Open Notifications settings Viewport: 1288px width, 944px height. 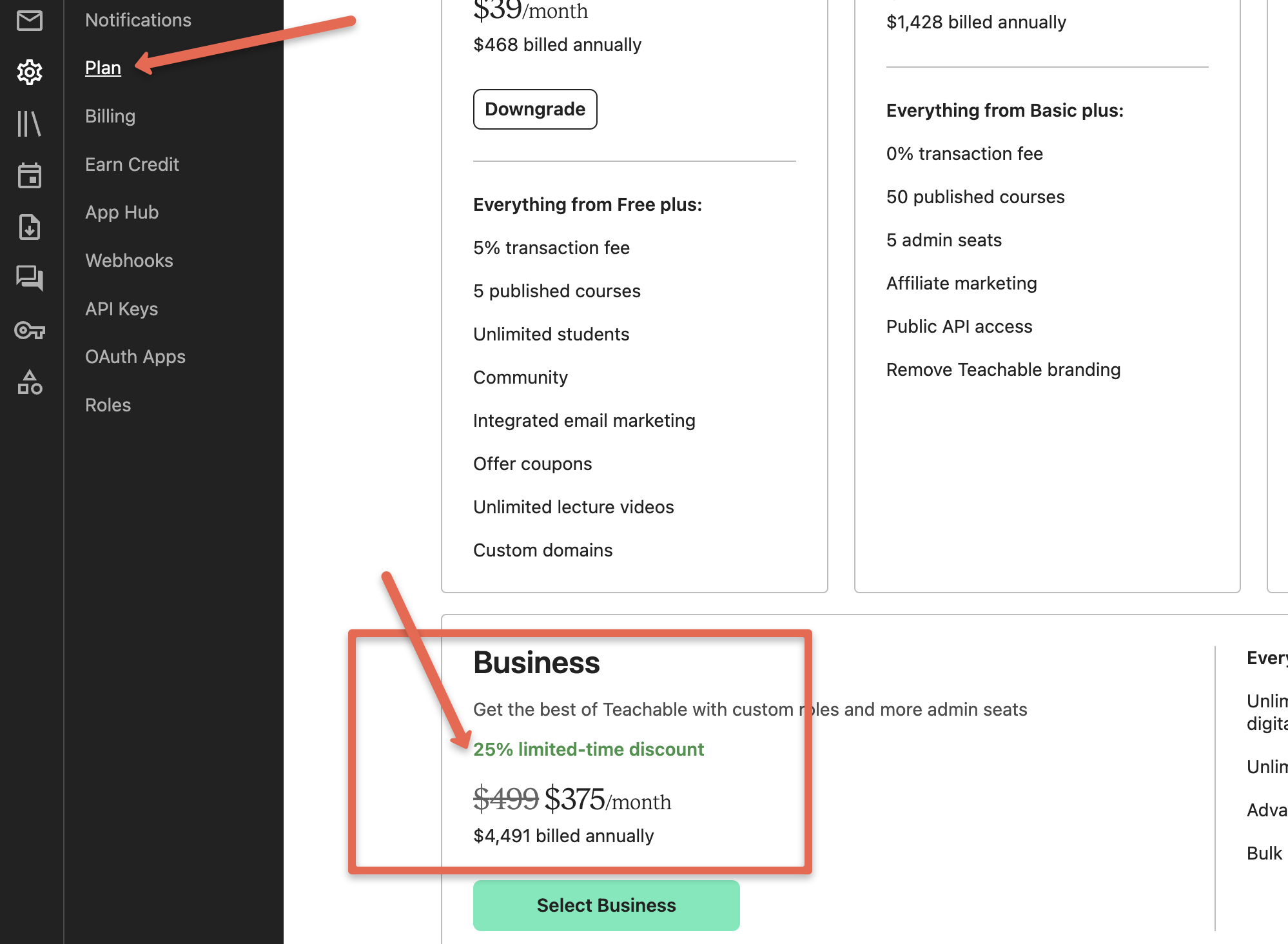(138, 20)
